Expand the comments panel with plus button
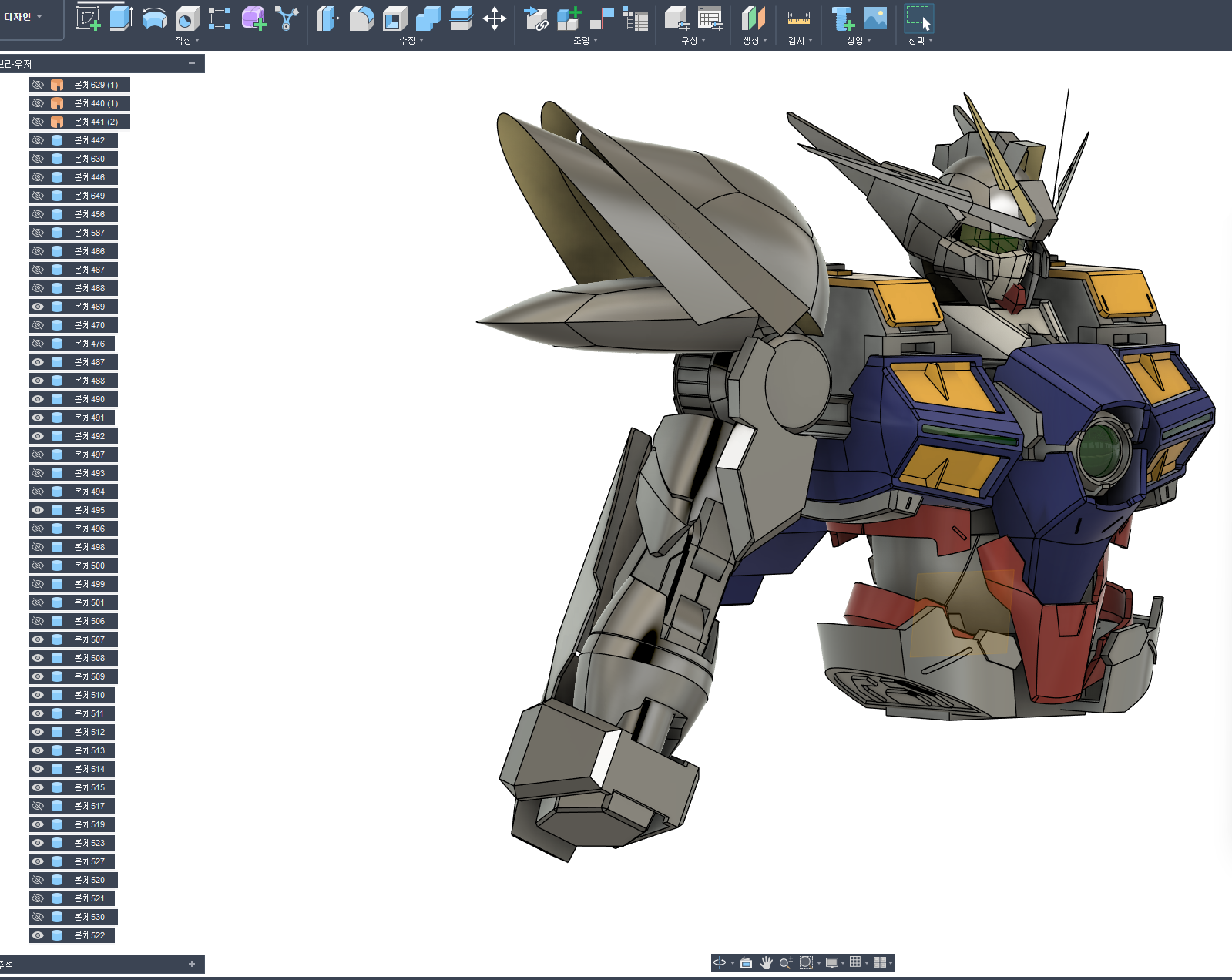The height and width of the screenshot is (980, 1232). pos(192,964)
